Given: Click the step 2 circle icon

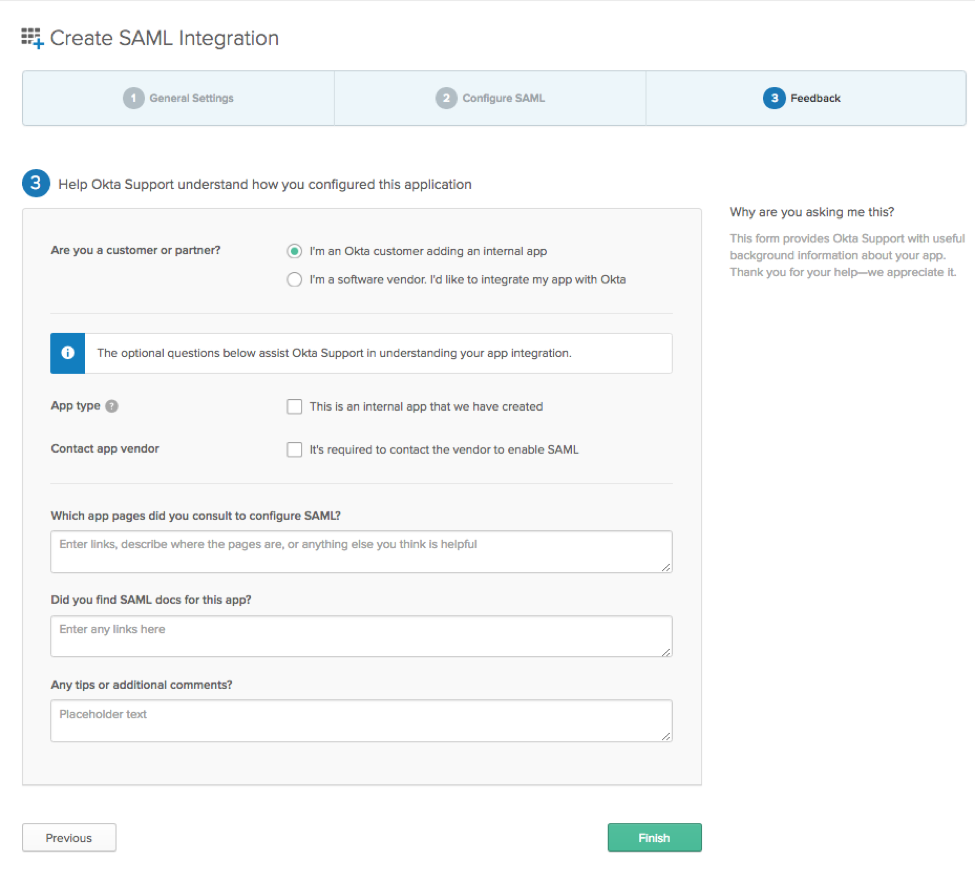Looking at the screenshot, I should [x=446, y=98].
